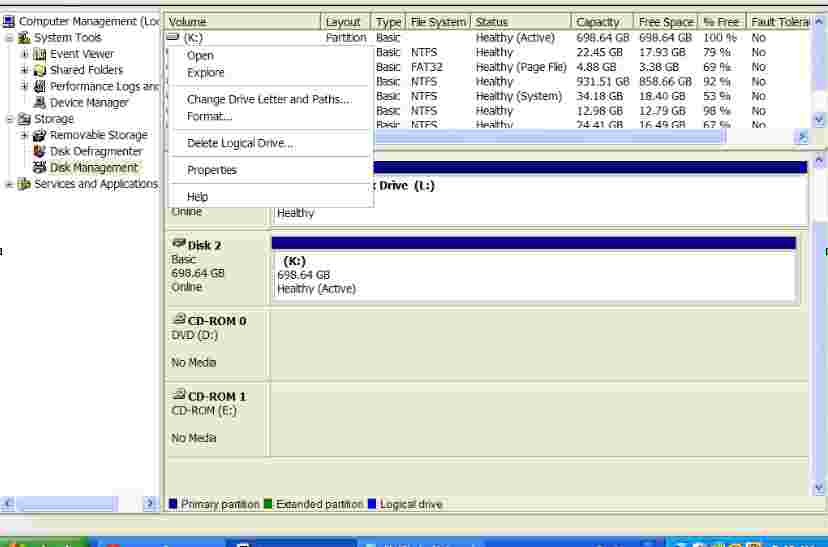828x547 pixels.
Task: Click the Disk Defragmenter icon
Action: click(x=40, y=152)
